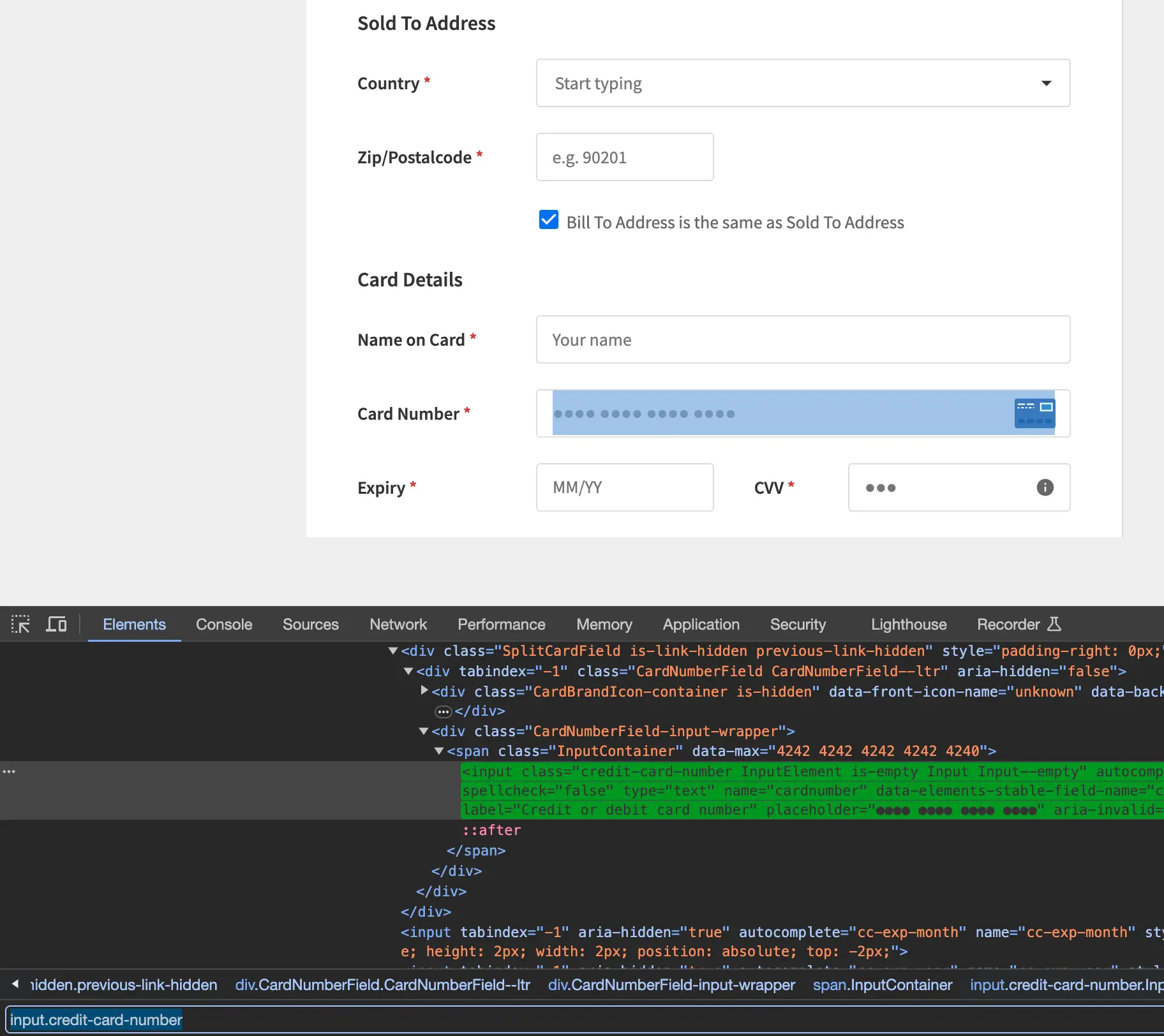This screenshot has width=1164, height=1036.
Task: Open the Lighthouse tab
Action: tap(909, 624)
